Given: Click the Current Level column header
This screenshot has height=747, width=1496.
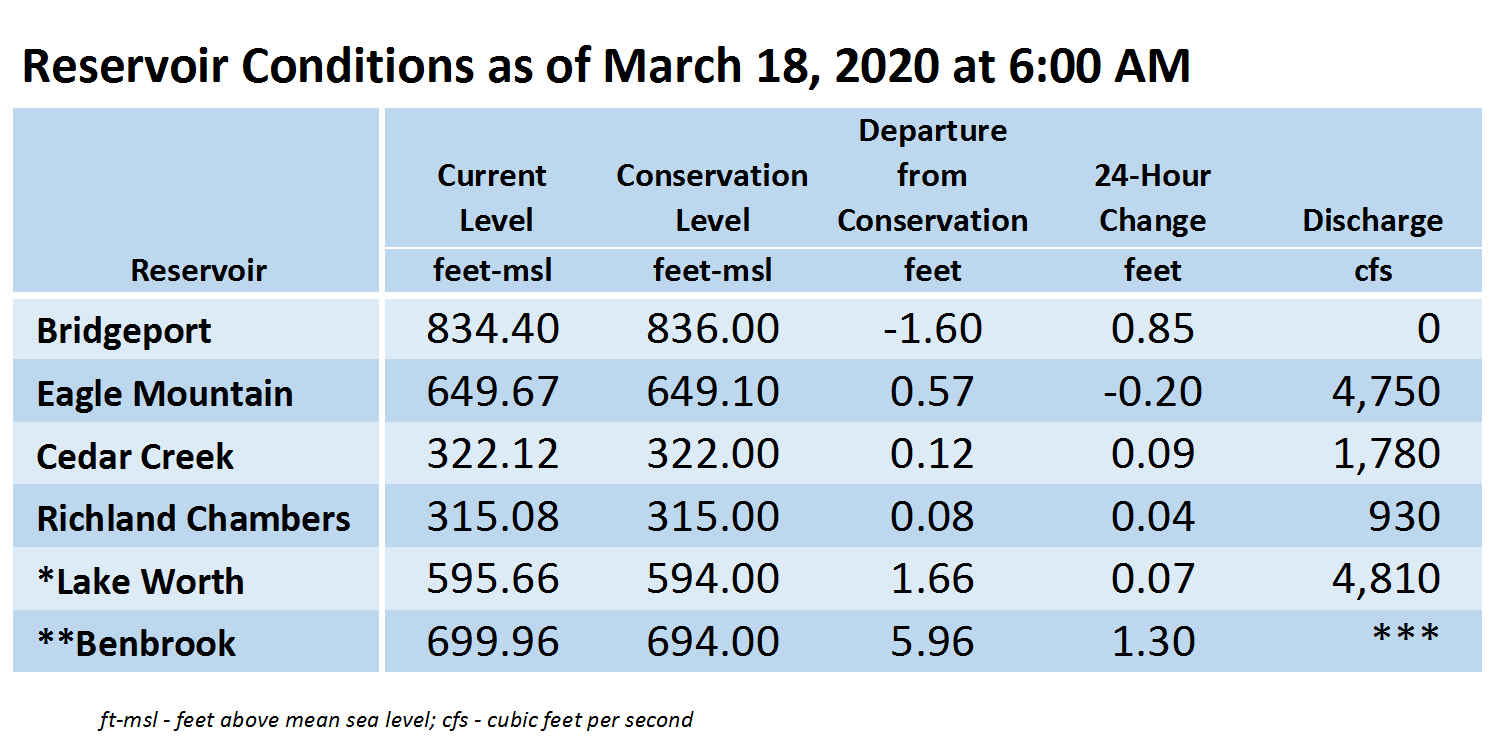Looking at the screenshot, I should click(493, 198).
